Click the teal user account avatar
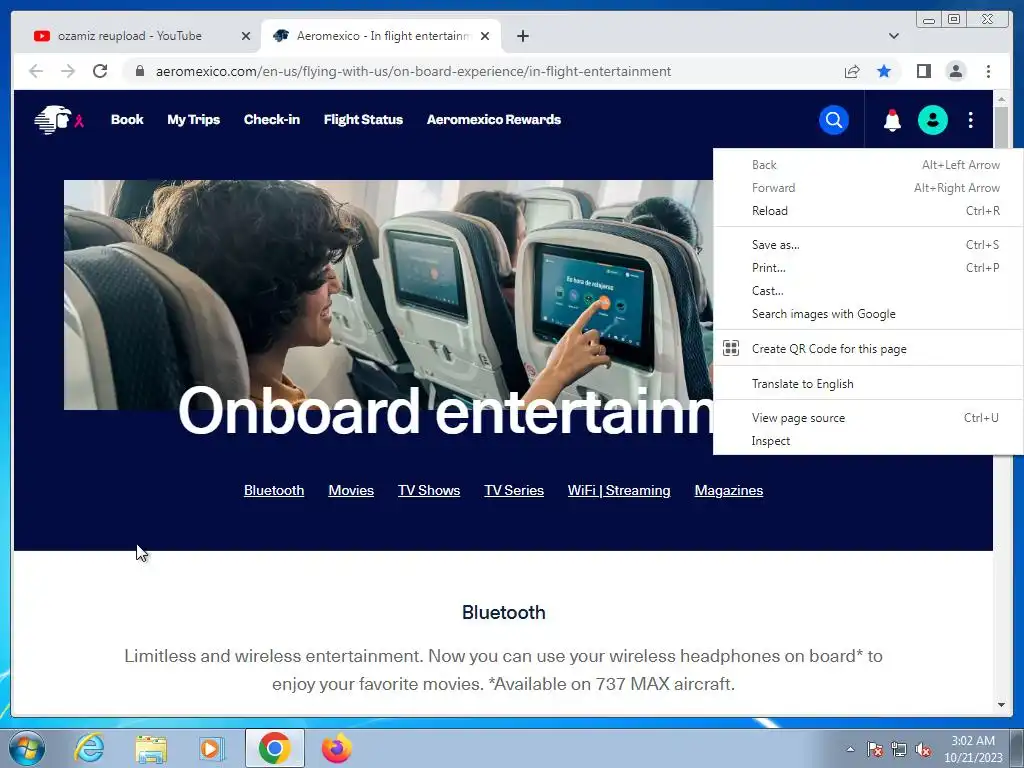This screenshot has width=1024, height=768. tap(933, 120)
